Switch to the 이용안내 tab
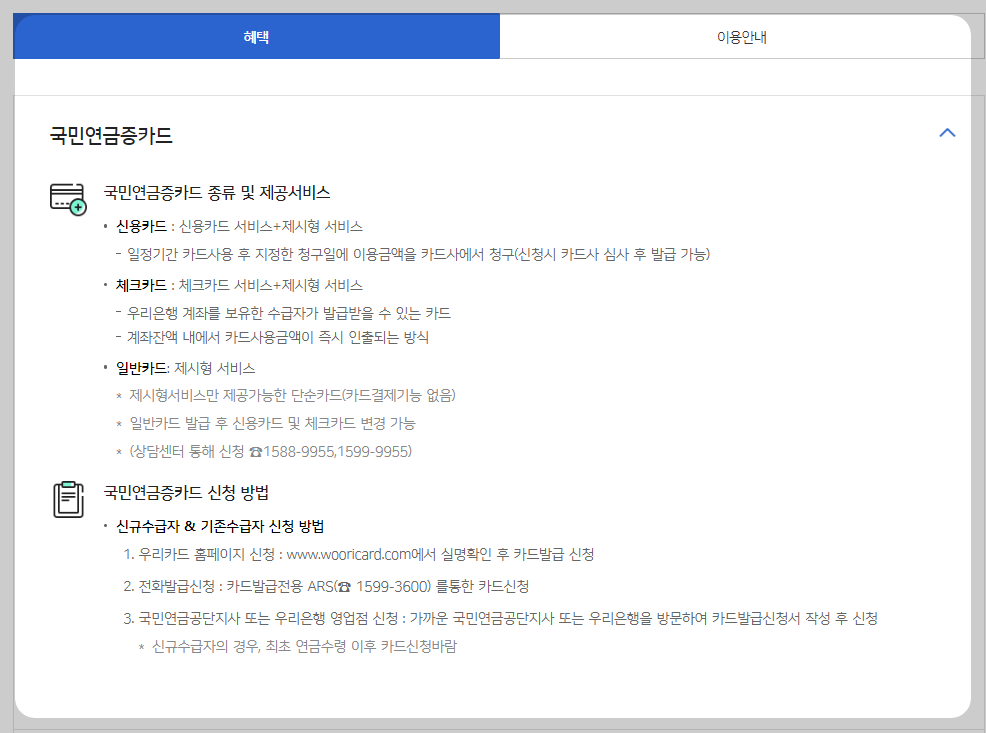This screenshot has width=986, height=733. coord(743,35)
